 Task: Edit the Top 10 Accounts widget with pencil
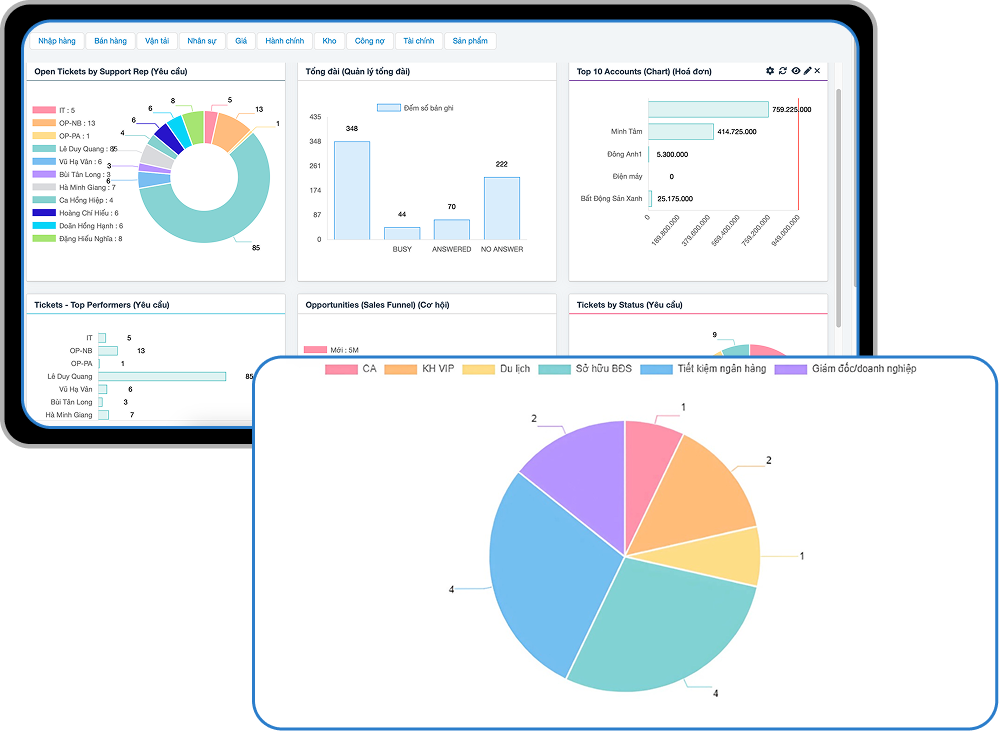coord(808,71)
